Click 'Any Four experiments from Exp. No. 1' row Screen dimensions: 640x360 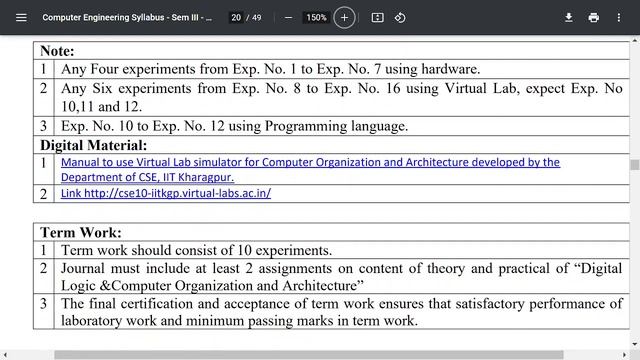click(331, 69)
